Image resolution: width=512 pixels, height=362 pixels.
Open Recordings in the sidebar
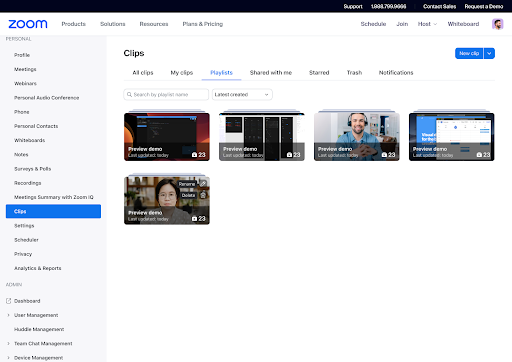click(28, 183)
